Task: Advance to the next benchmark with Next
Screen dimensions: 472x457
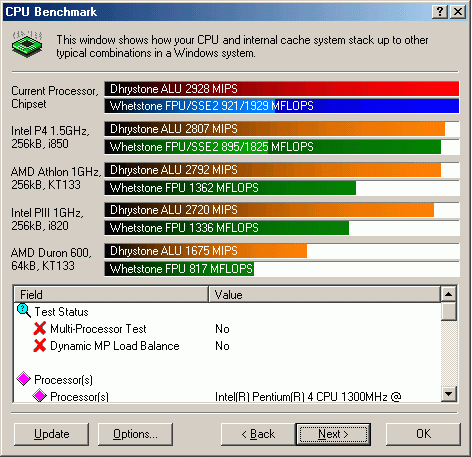Action: pyautogui.click(x=333, y=434)
